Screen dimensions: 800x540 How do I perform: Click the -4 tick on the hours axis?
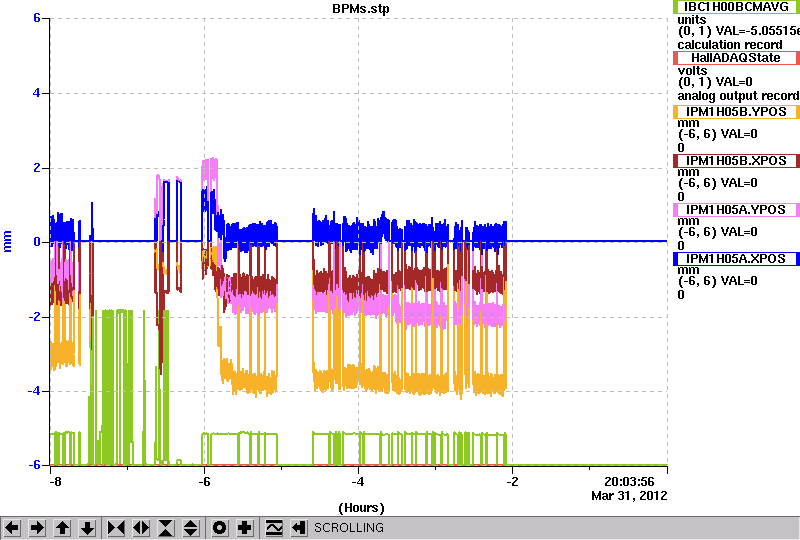(x=358, y=482)
